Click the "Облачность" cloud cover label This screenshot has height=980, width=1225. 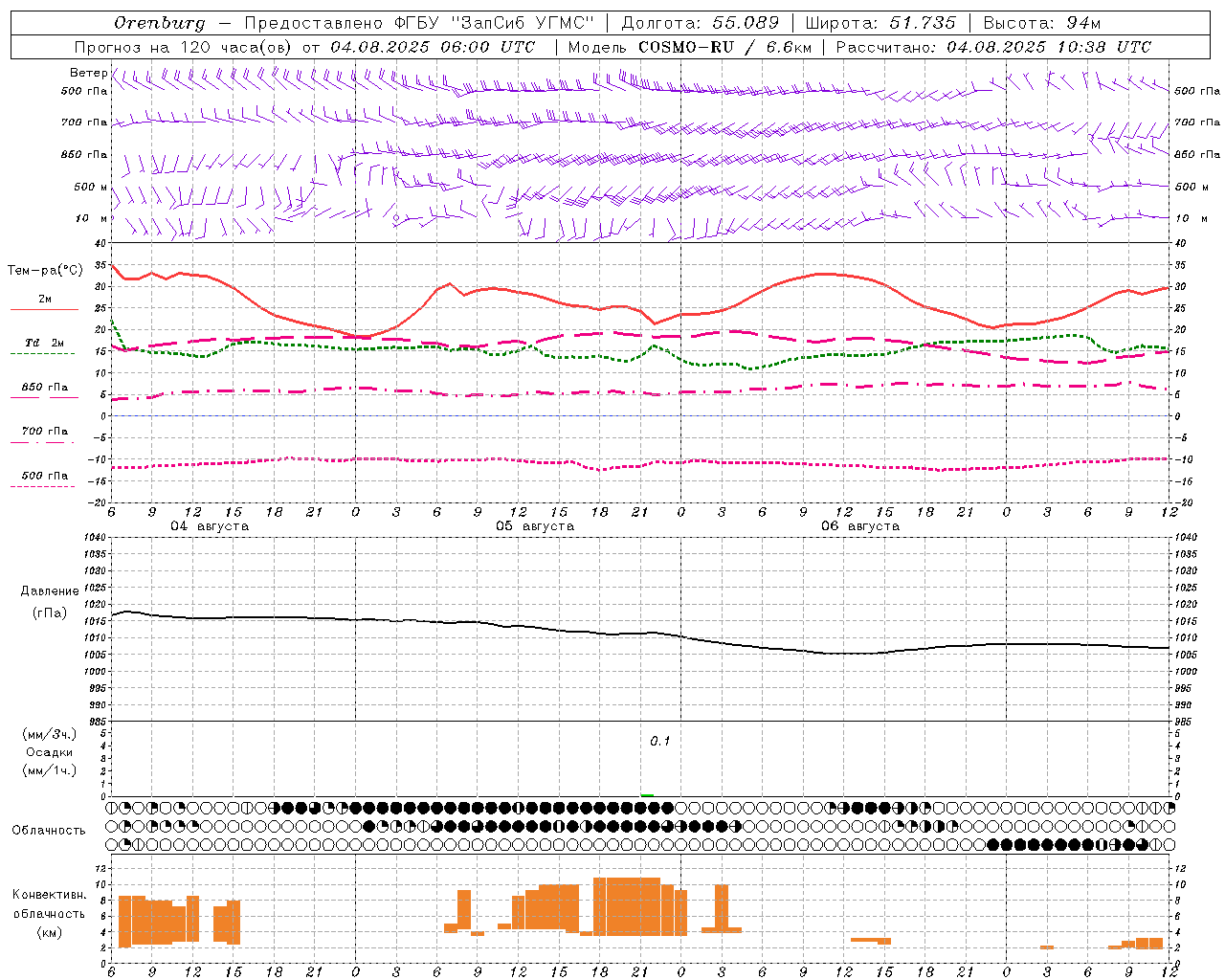pos(49,831)
